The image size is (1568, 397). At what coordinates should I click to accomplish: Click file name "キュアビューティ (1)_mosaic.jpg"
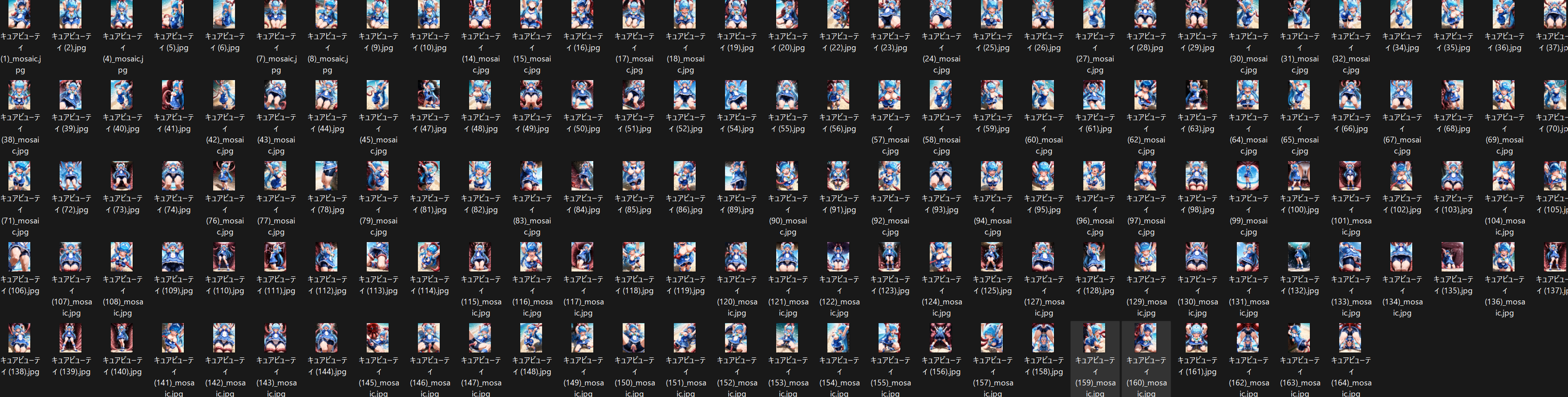(x=20, y=53)
